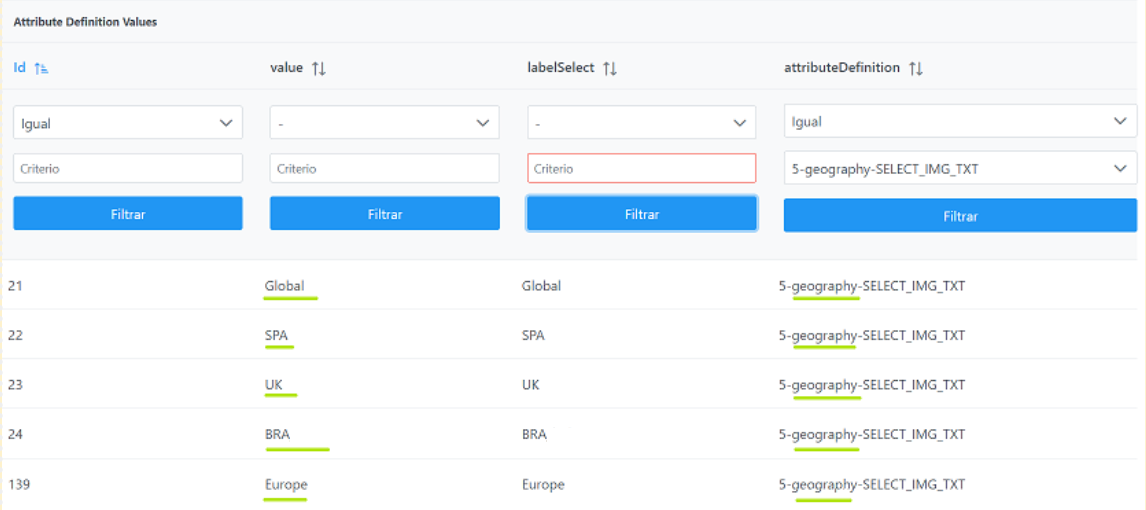Viewport: 1146px width, 510px height.
Task: Apply filter with labelSelect Filtrar button
Action: coord(641,214)
